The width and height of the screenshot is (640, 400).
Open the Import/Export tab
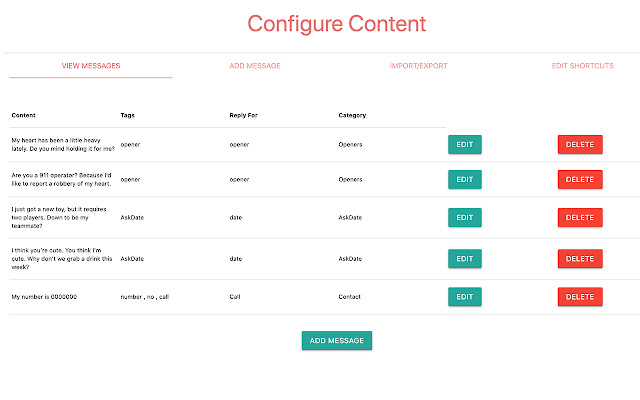418,66
